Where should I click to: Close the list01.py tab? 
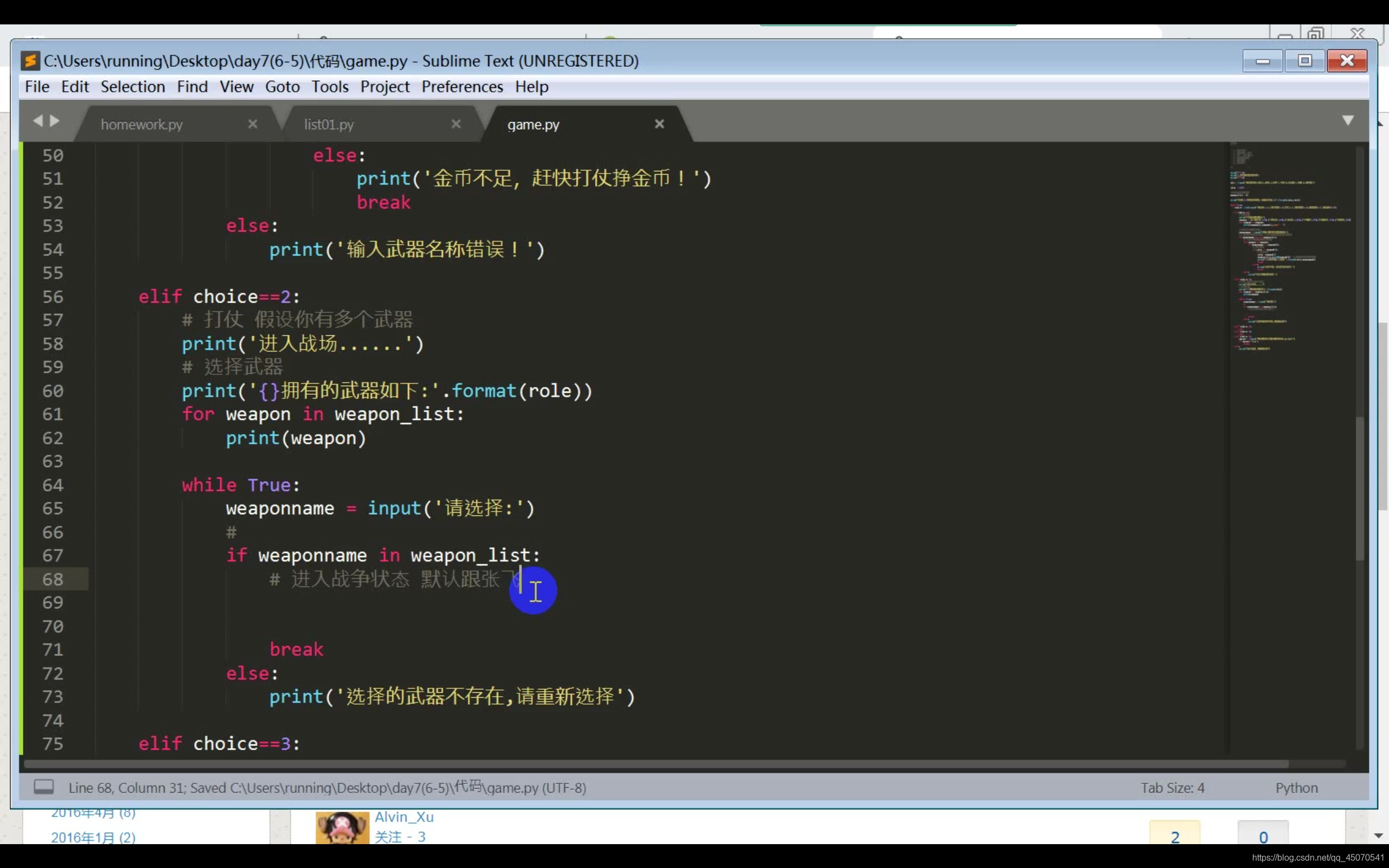pos(456,124)
